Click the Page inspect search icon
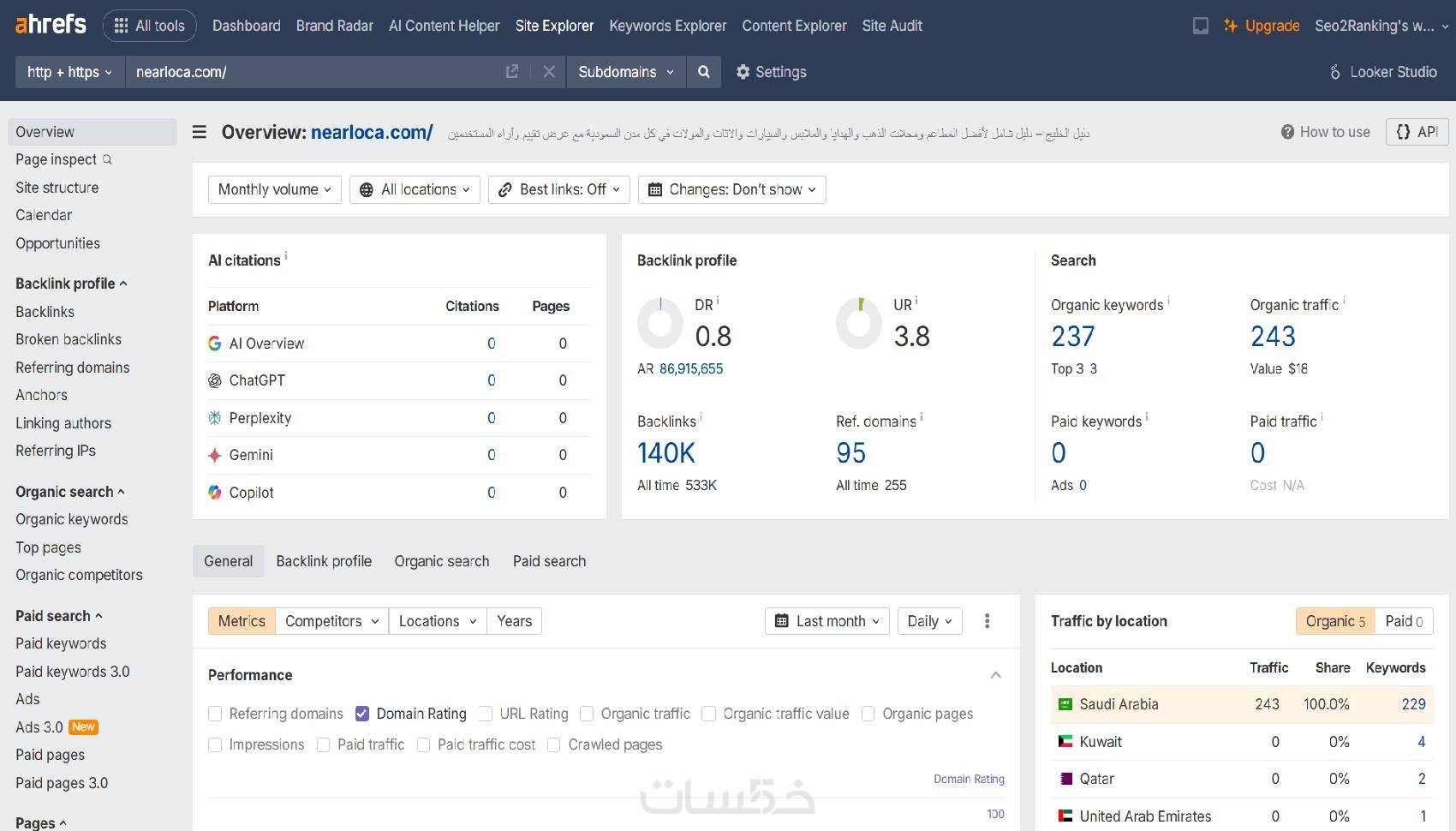 (x=107, y=159)
